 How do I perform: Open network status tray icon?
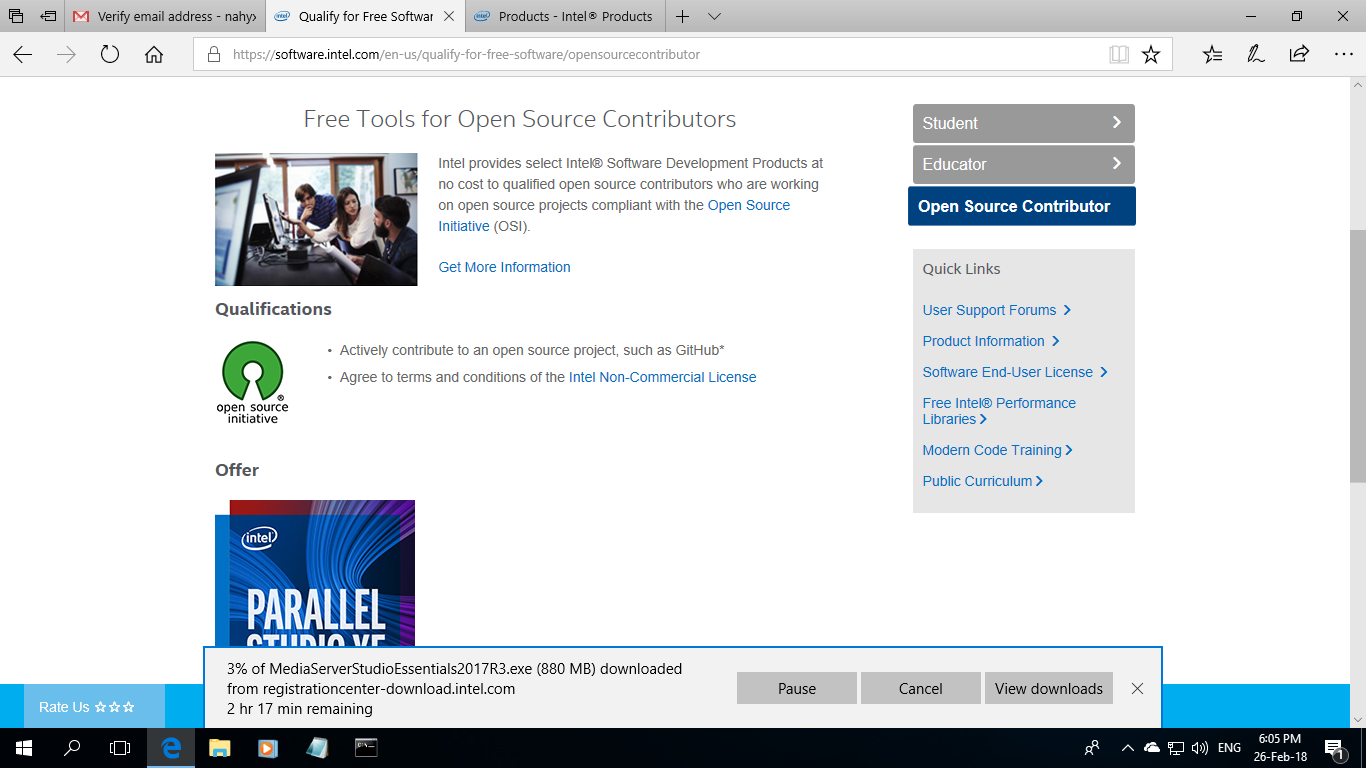pyautogui.click(x=1176, y=748)
